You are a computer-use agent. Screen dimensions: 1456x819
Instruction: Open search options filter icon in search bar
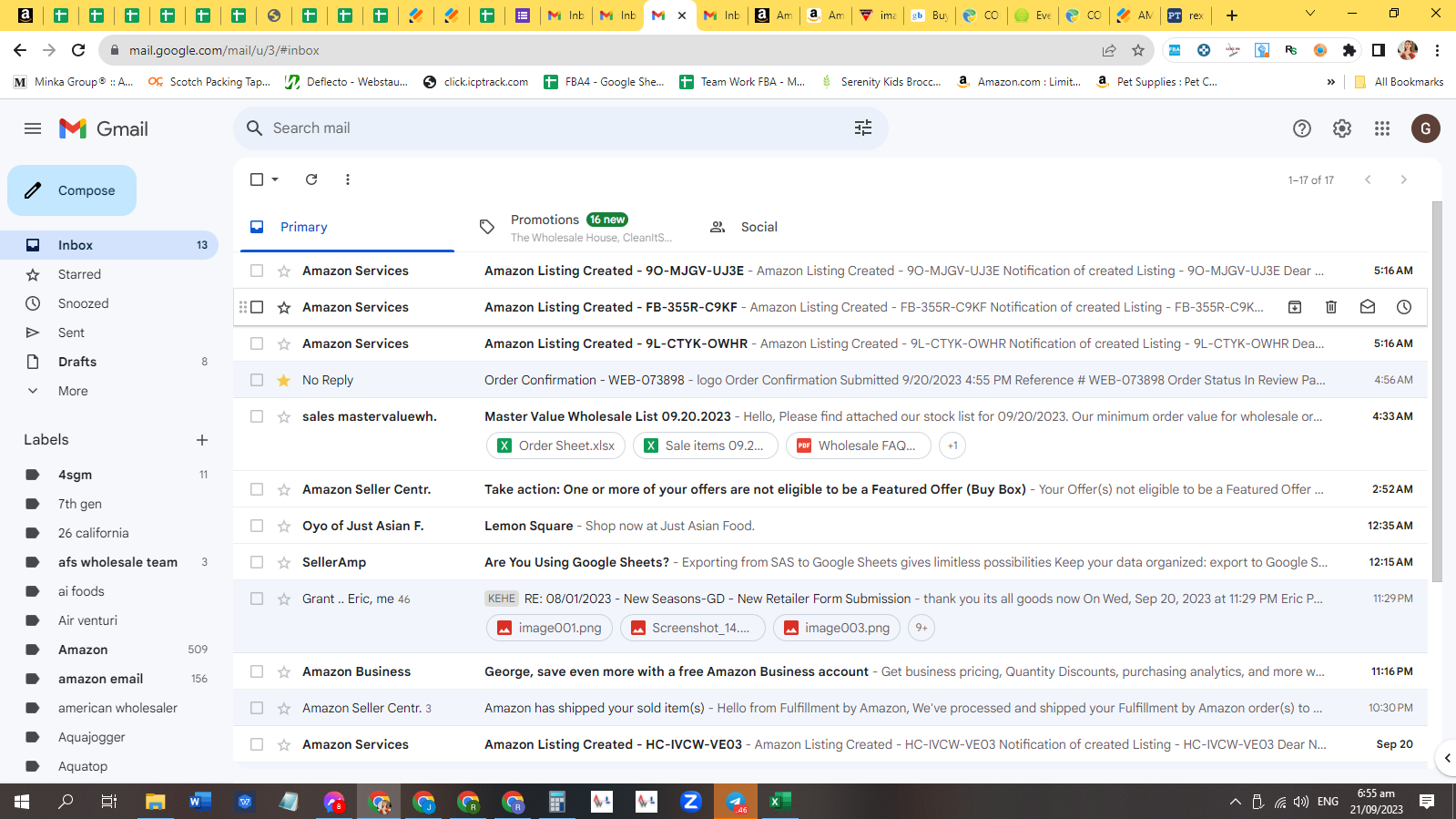click(863, 128)
